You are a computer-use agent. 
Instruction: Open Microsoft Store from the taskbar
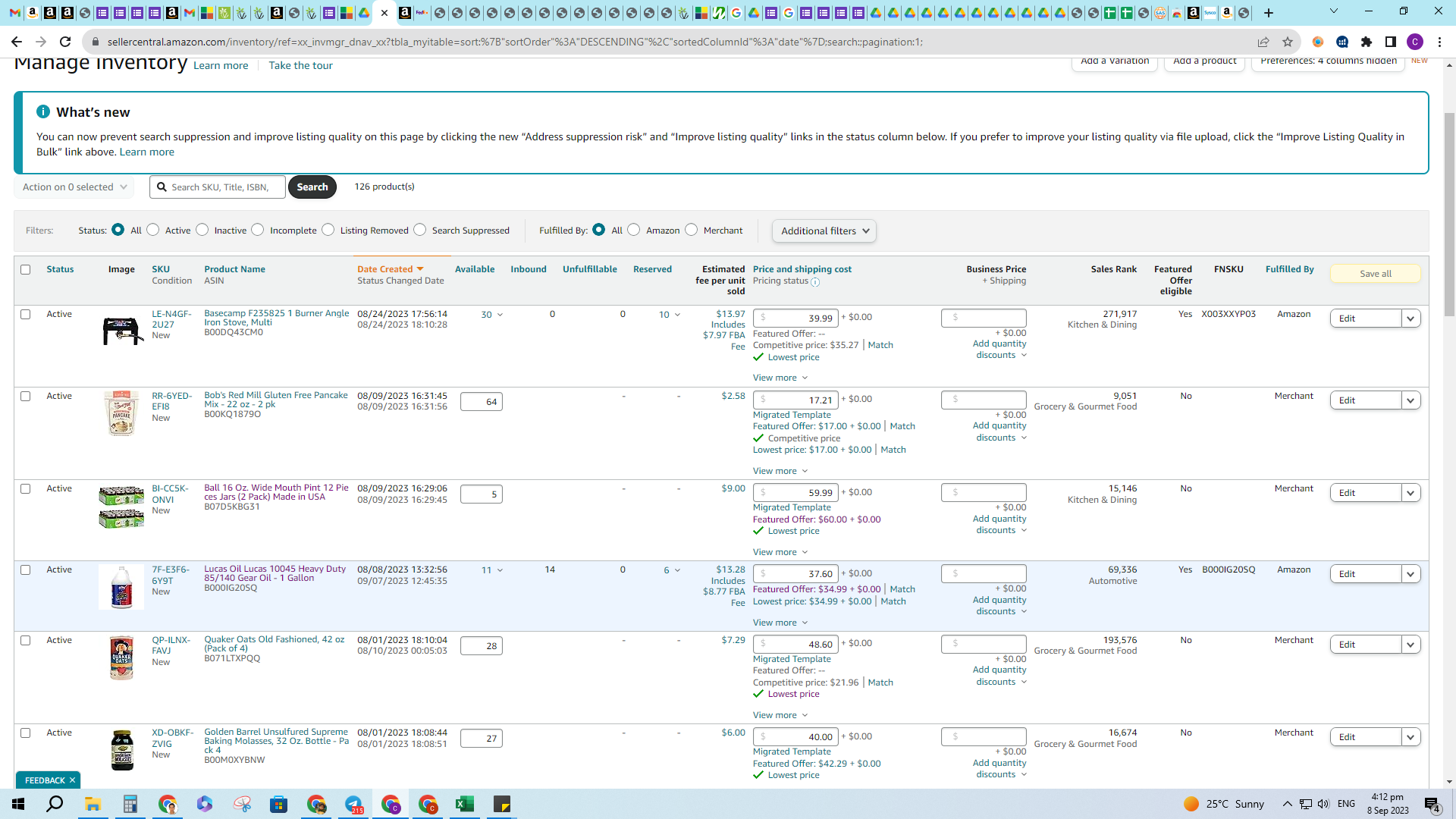[279, 804]
